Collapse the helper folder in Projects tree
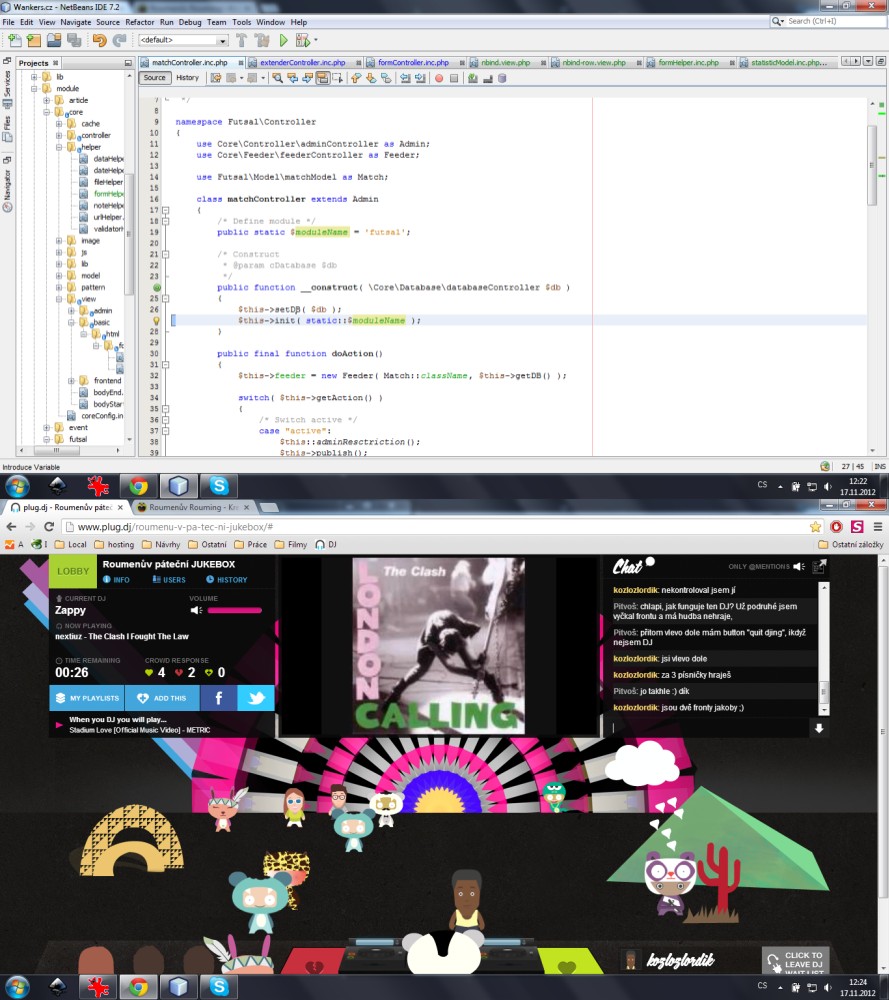The height and width of the screenshot is (1000, 889). [x=59, y=147]
